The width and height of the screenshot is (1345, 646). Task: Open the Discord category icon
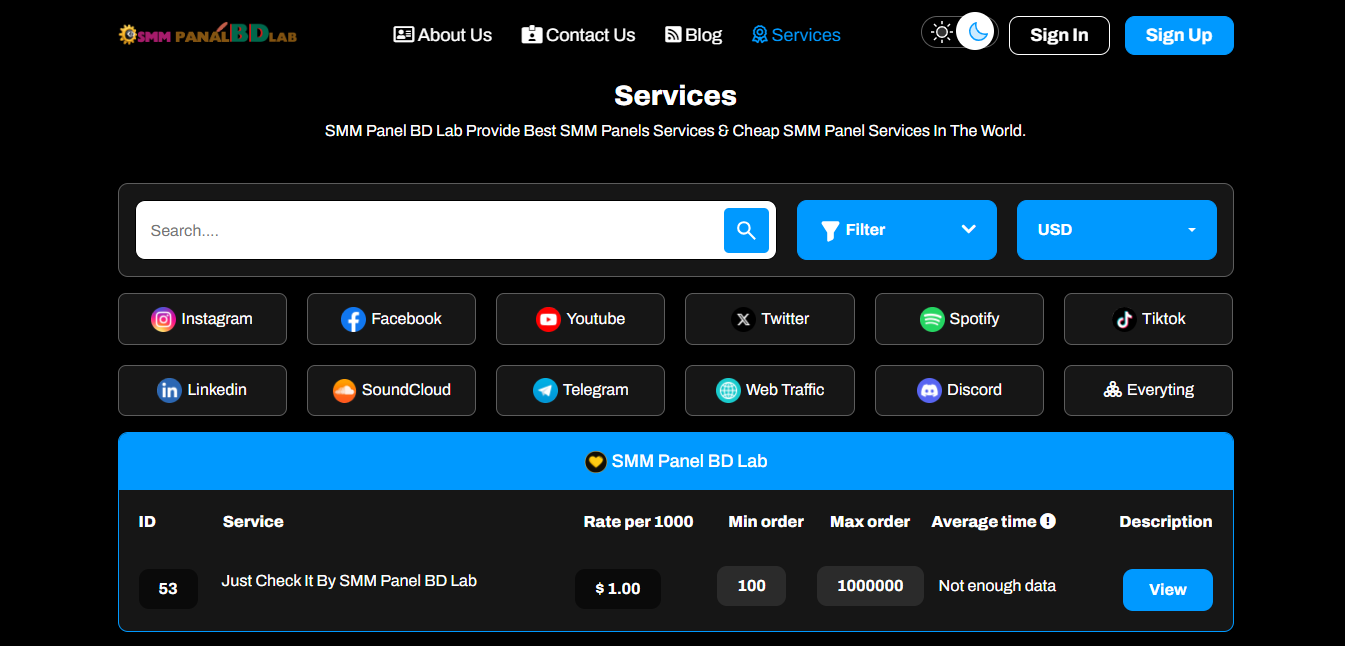pos(929,390)
